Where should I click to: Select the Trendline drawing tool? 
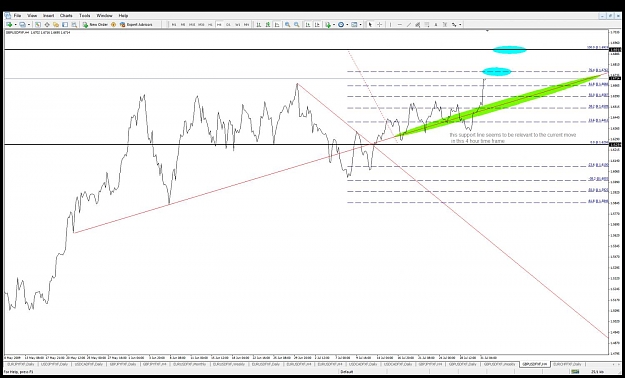[409, 25]
